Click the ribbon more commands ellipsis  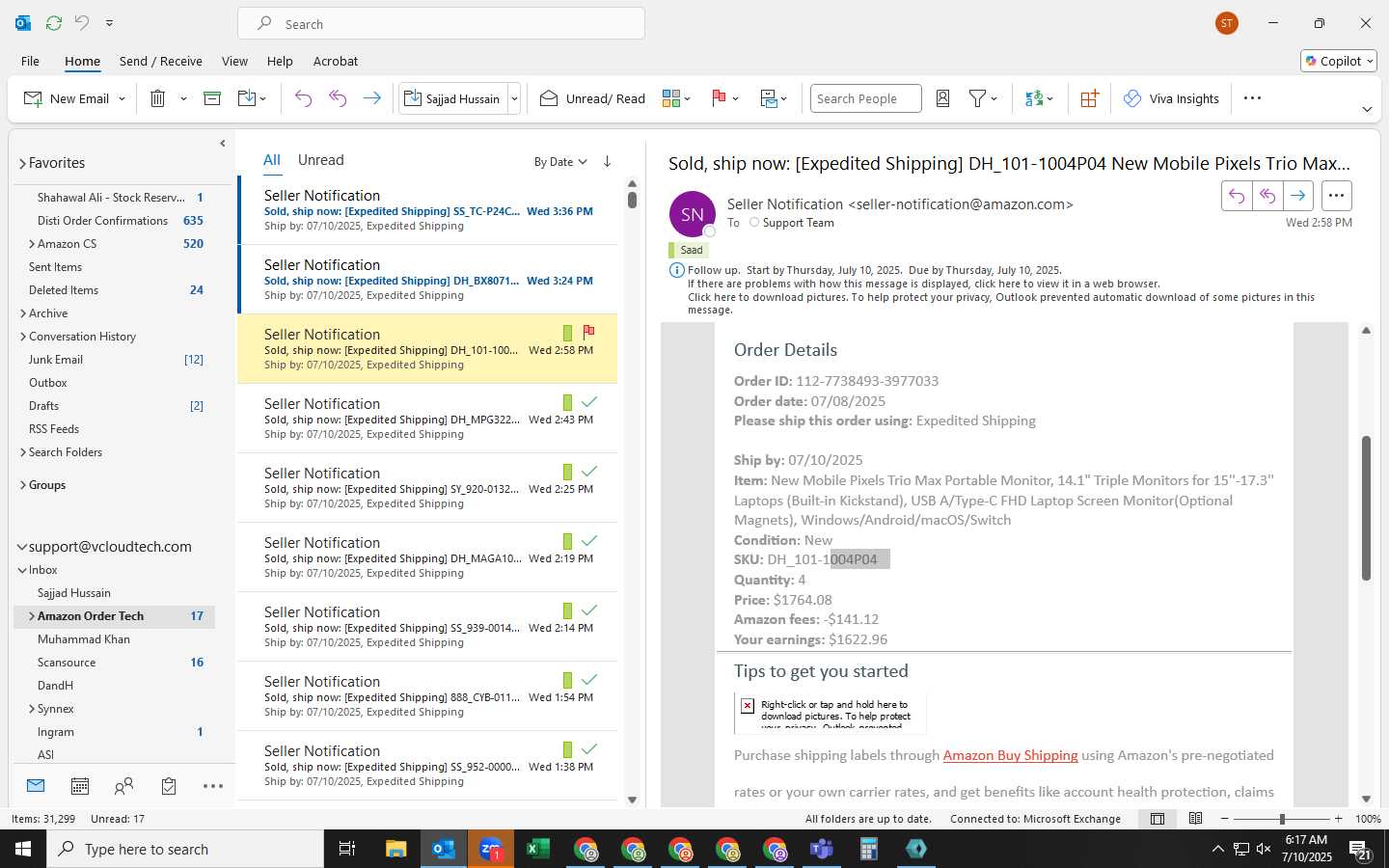click(1252, 98)
